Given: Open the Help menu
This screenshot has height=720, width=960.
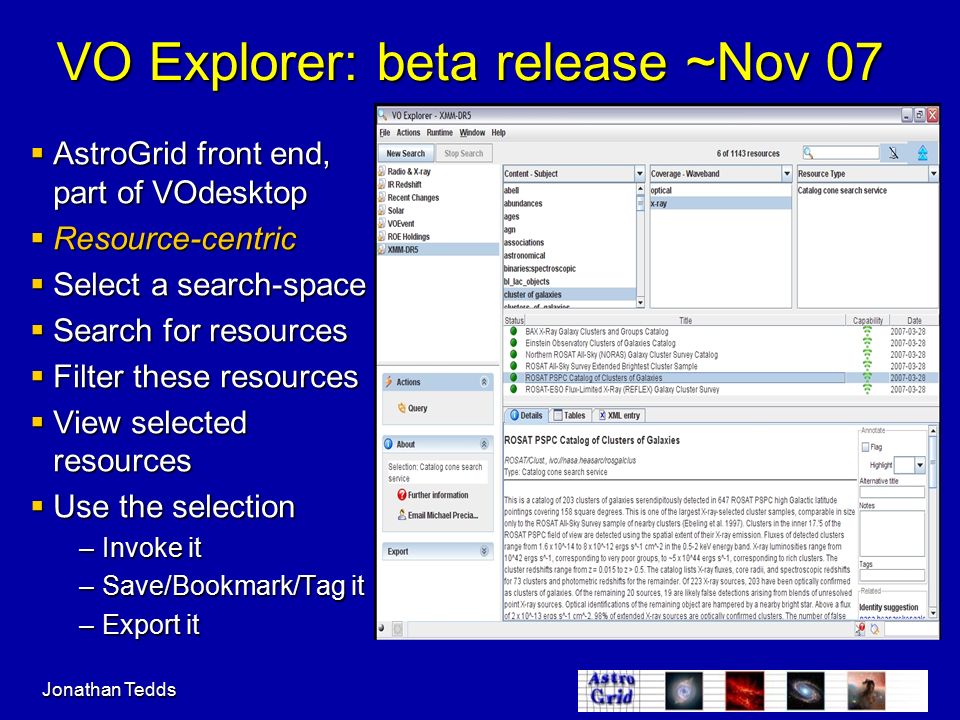Looking at the screenshot, I should point(498,132).
